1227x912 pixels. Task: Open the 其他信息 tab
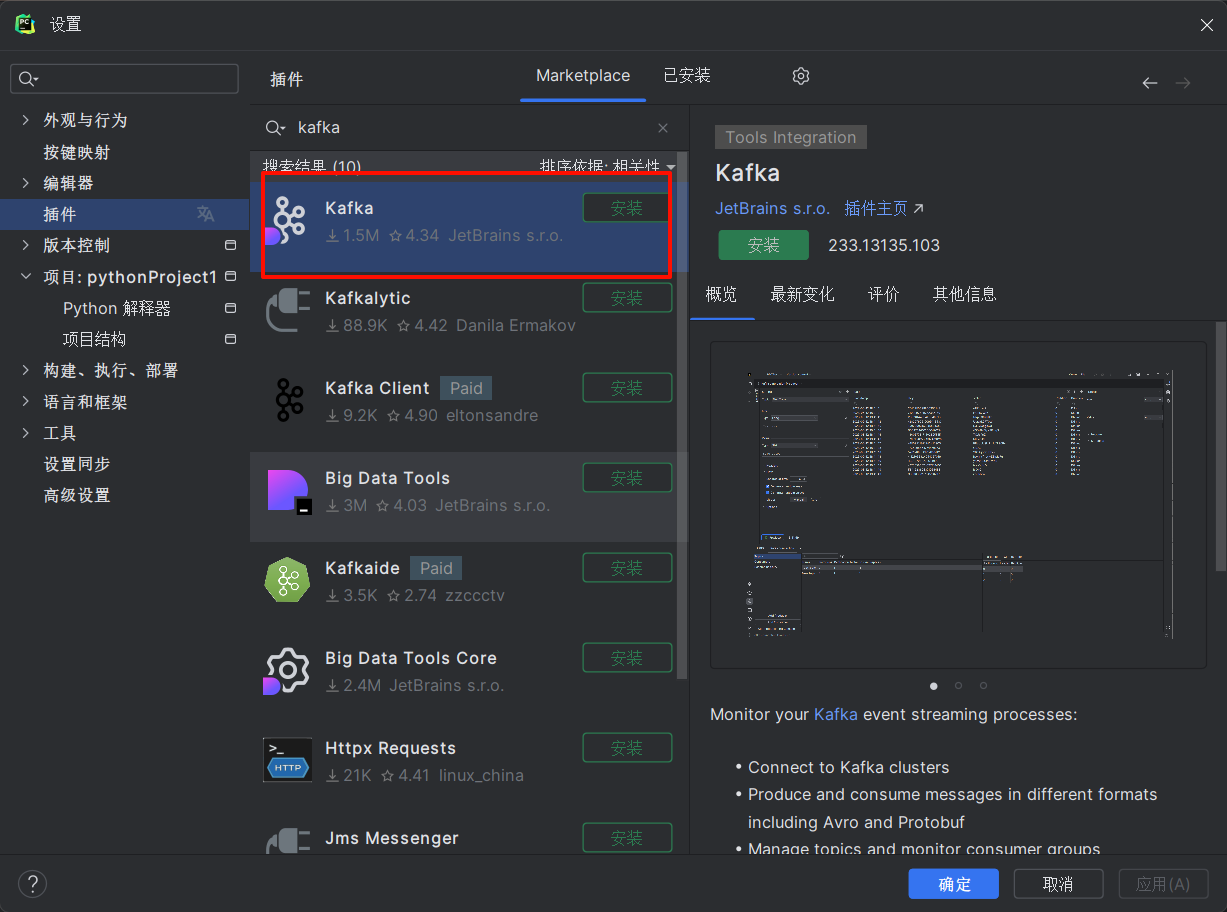coord(965,294)
